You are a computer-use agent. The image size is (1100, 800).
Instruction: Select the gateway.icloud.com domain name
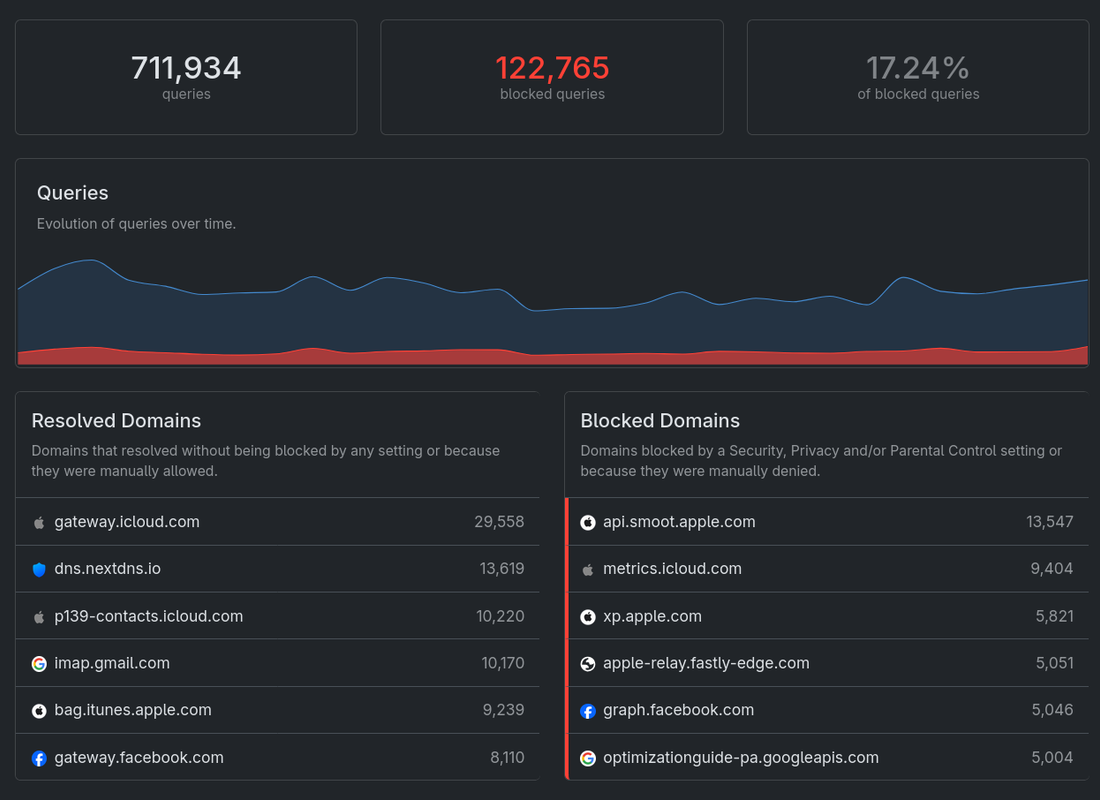(127, 522)
